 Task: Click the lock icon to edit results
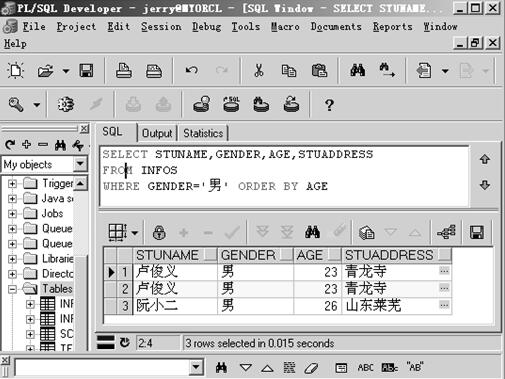coord(159,232)
